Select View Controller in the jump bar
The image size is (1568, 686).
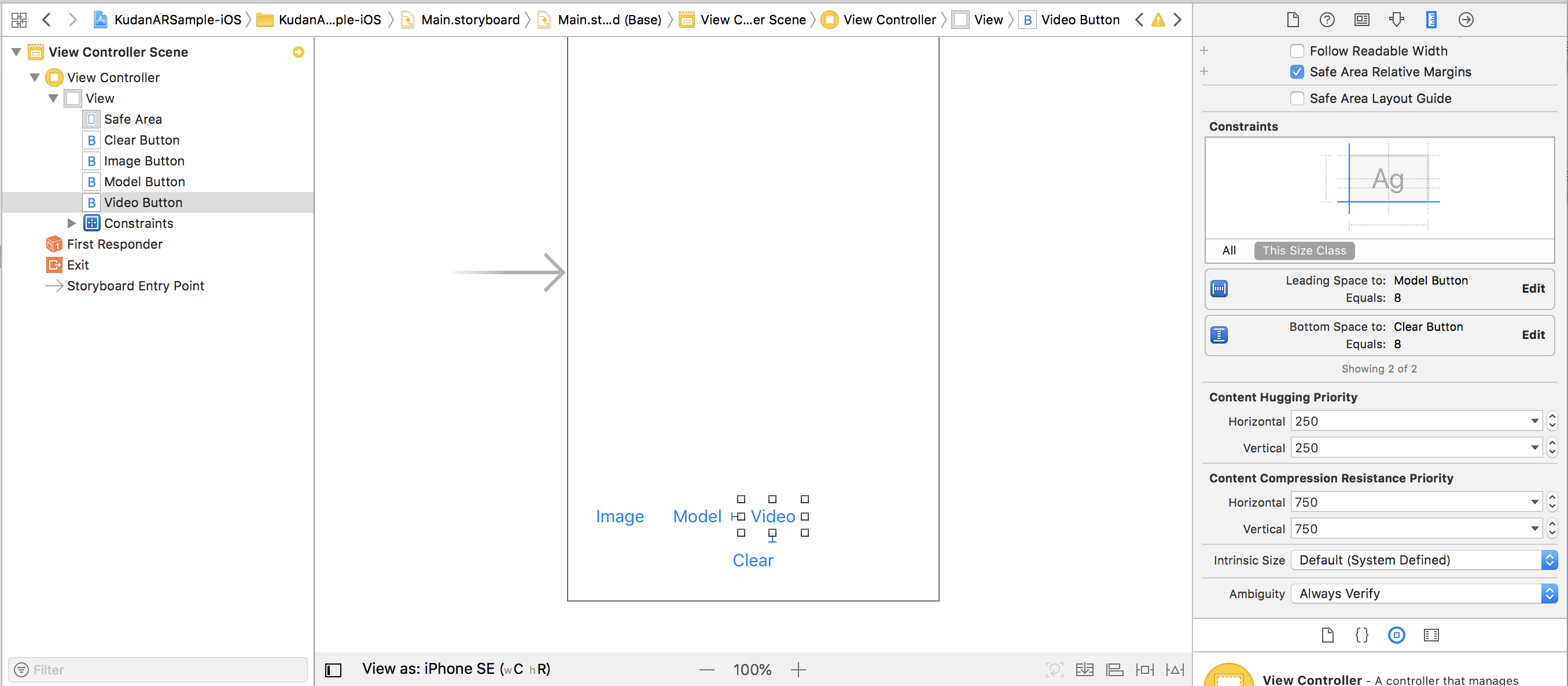[879, 20]
